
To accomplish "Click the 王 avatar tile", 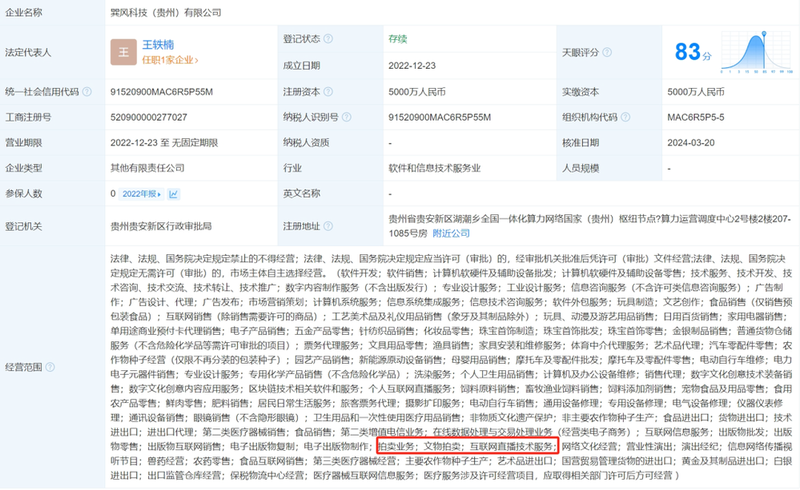I will pos(123,52).
